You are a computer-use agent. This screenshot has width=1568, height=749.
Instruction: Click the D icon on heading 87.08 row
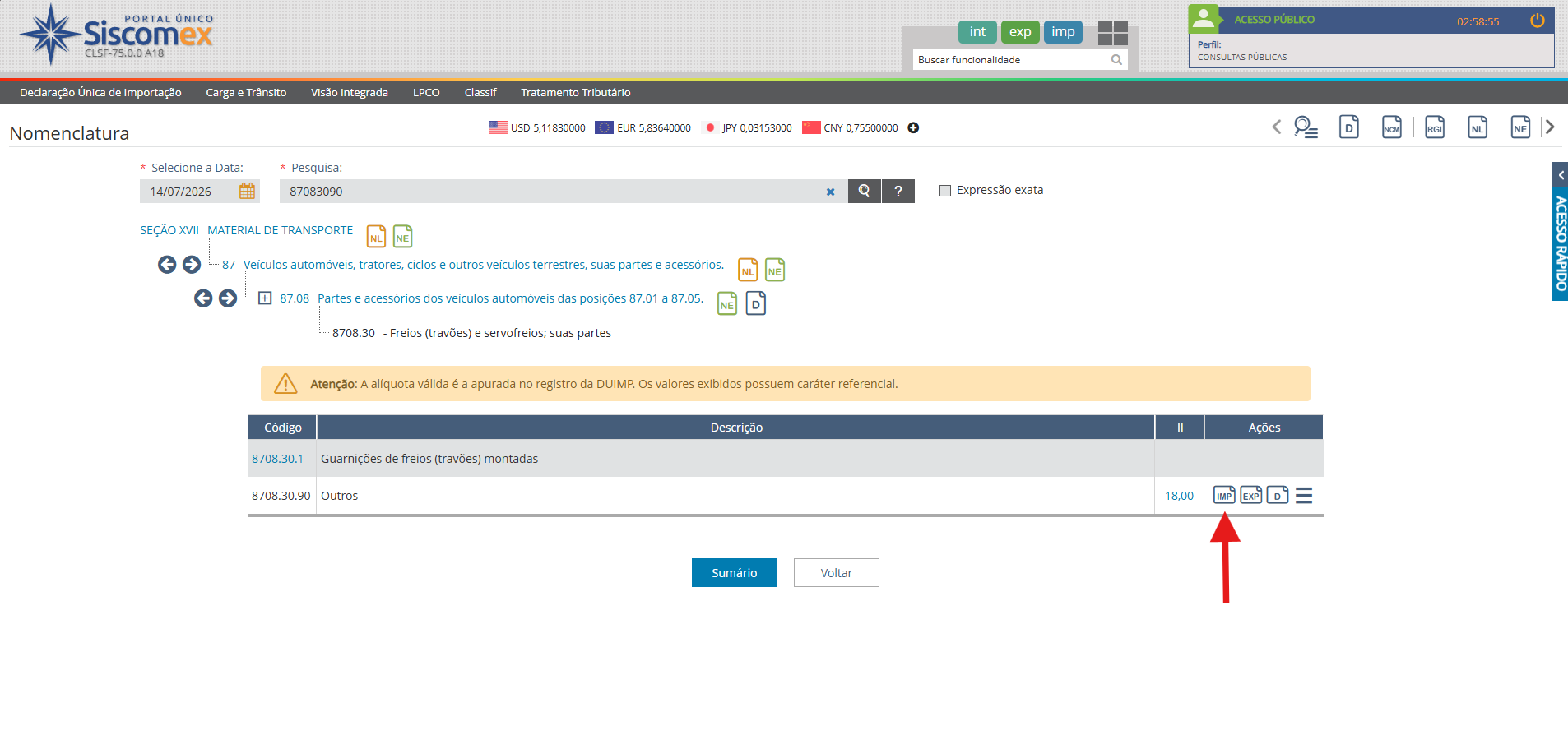point(755,303)
